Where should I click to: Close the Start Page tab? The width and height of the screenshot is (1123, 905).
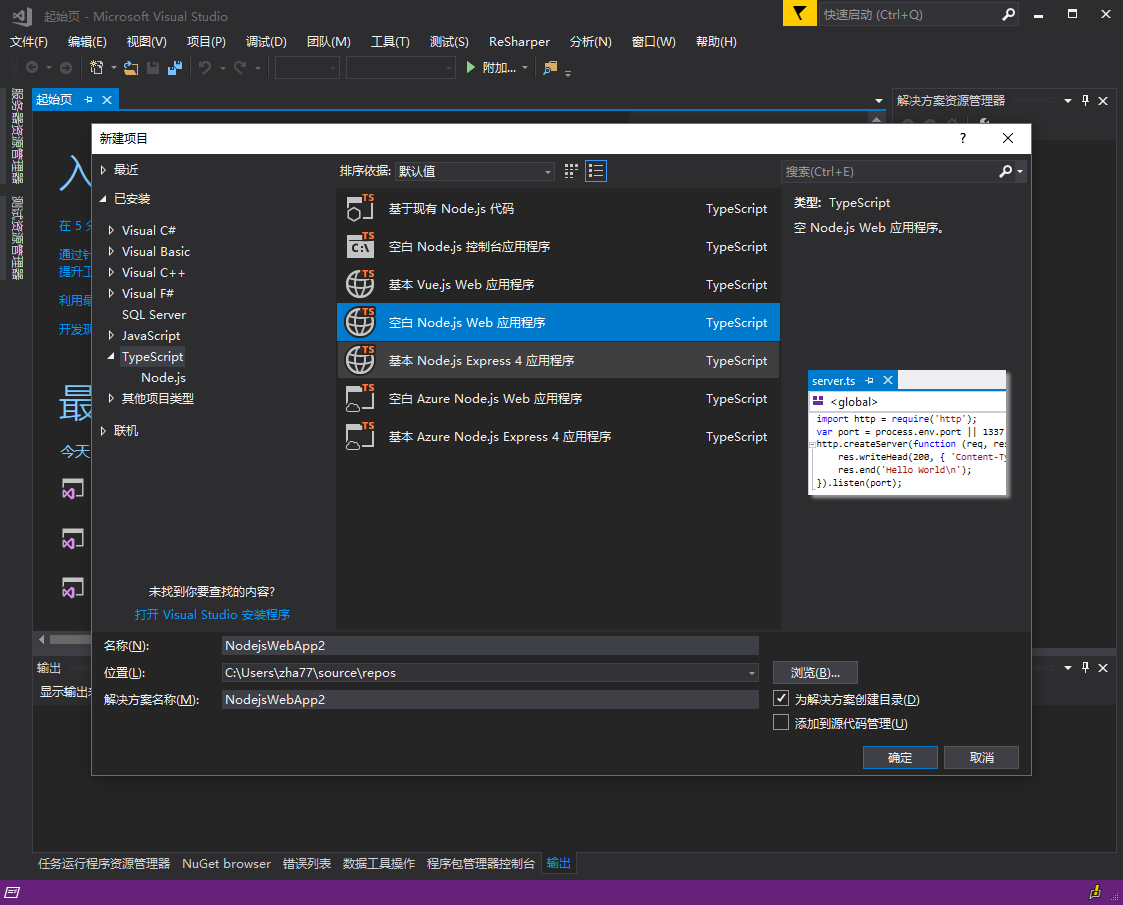107,100
